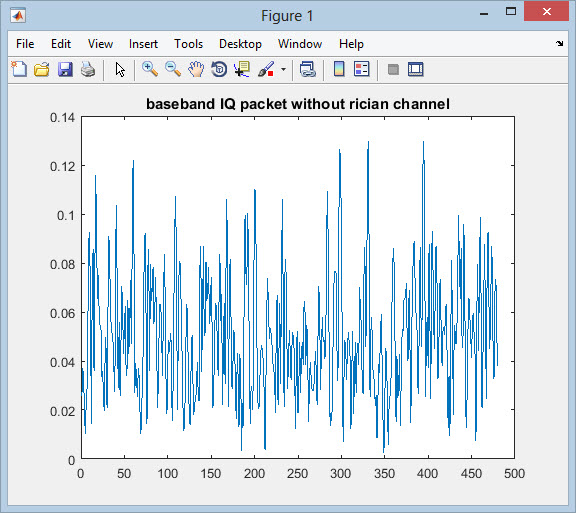
Task: Show plot tools and dock figure
Action: click(x=416, y=69)
